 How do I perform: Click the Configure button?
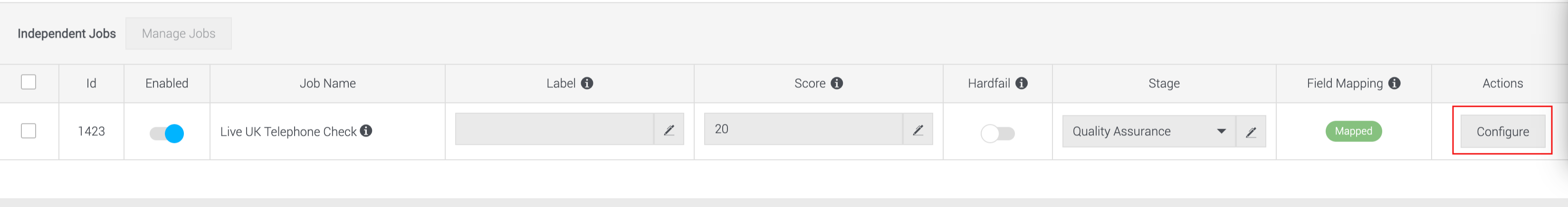(1502, 132)
